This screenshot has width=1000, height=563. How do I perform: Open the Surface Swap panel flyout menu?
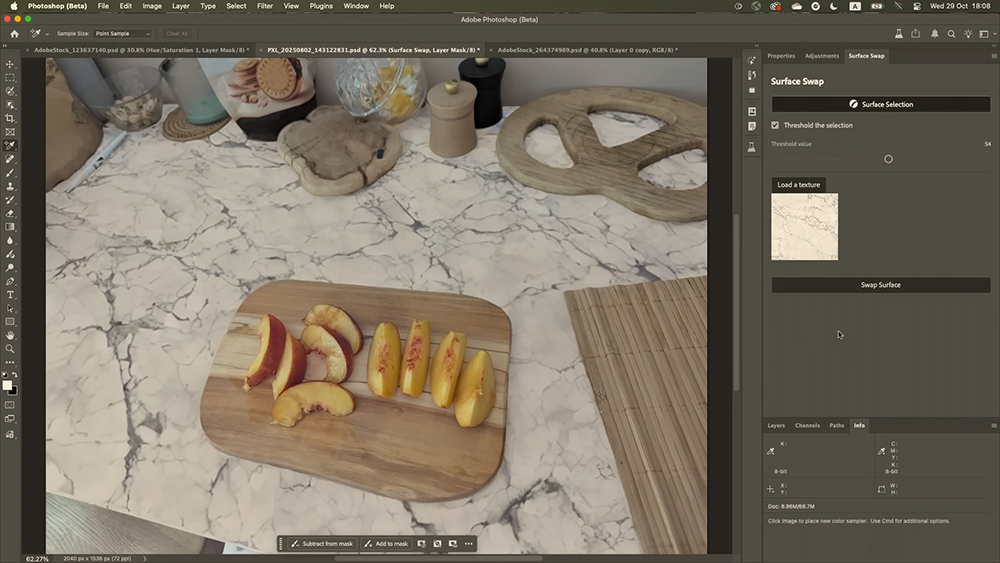(x=993, y=56)
